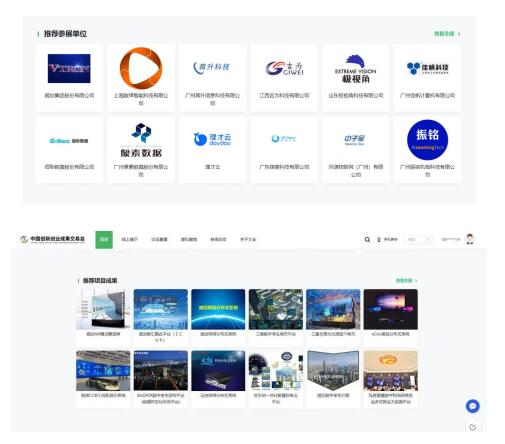Open the CIWEI company logo

pyautogui.click(x=284, y=68)
